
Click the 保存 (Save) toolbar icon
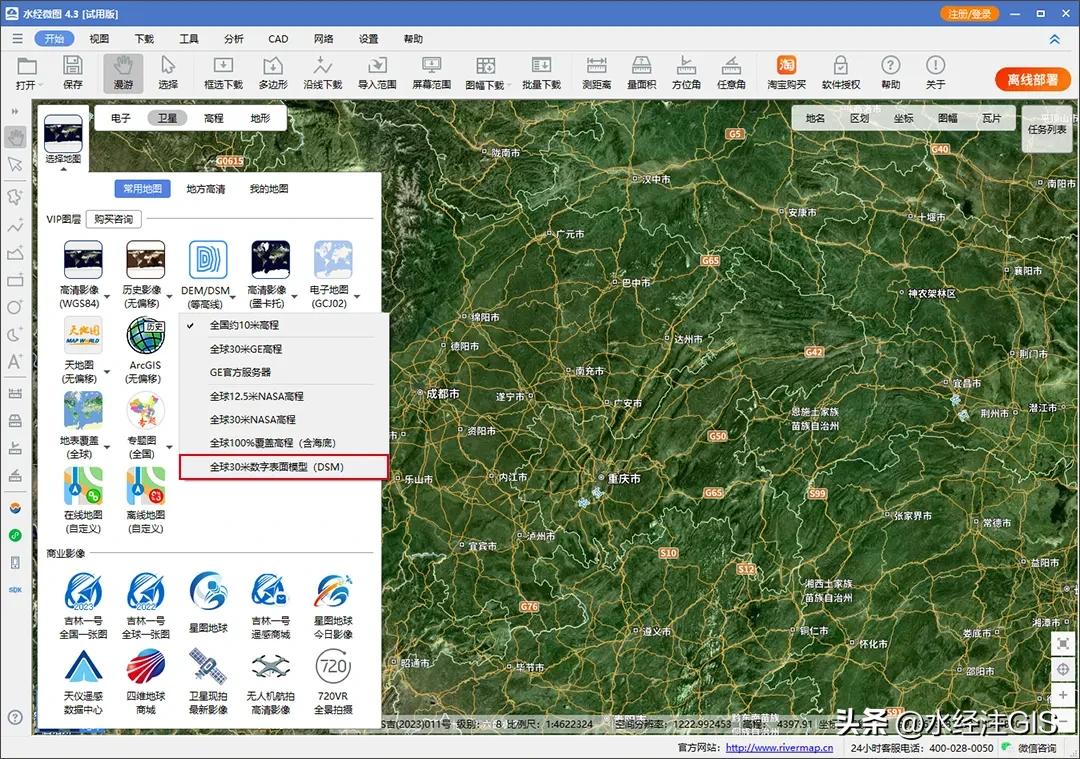point(72,72)
